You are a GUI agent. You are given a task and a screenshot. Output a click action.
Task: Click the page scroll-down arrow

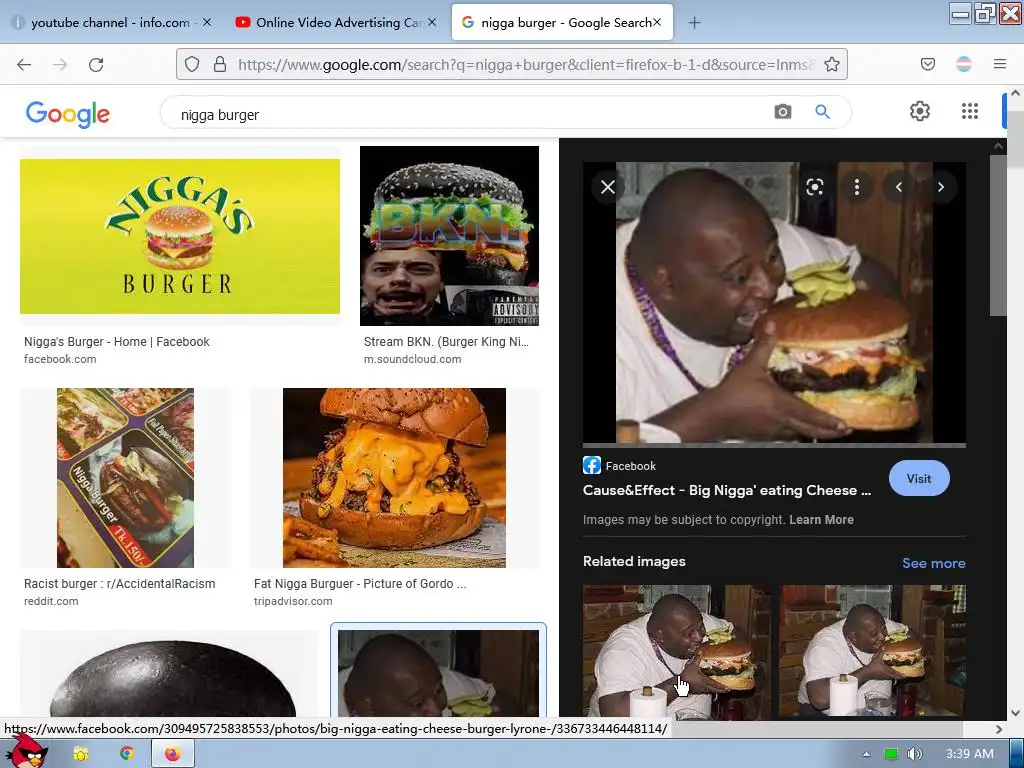1015,713
